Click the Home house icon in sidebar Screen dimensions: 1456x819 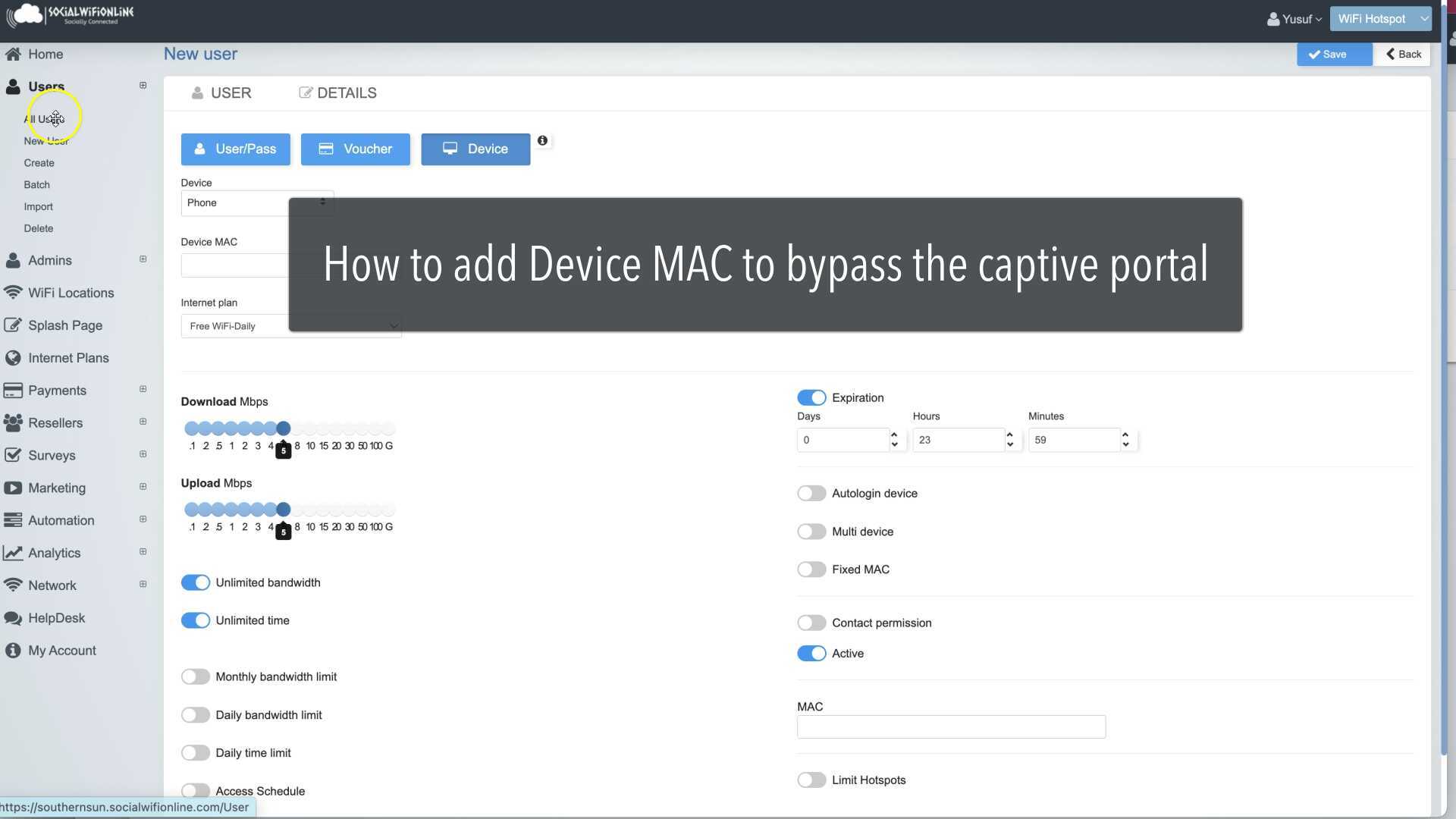click(x=13, y=55)
